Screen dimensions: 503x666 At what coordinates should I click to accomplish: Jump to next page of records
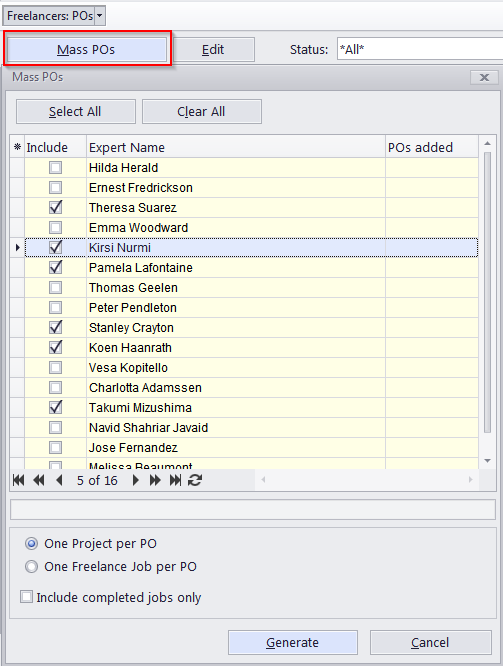point(155,480)
